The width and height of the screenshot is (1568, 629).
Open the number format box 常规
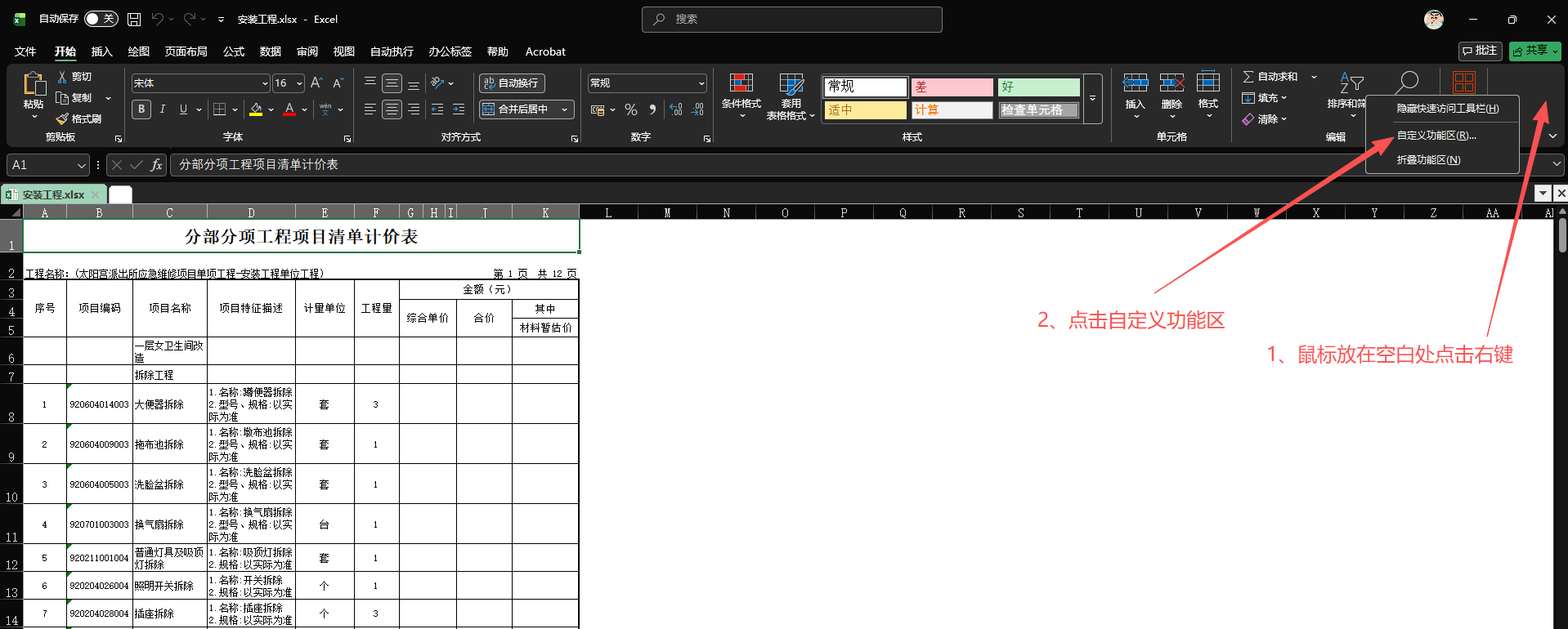click(647, 83)
